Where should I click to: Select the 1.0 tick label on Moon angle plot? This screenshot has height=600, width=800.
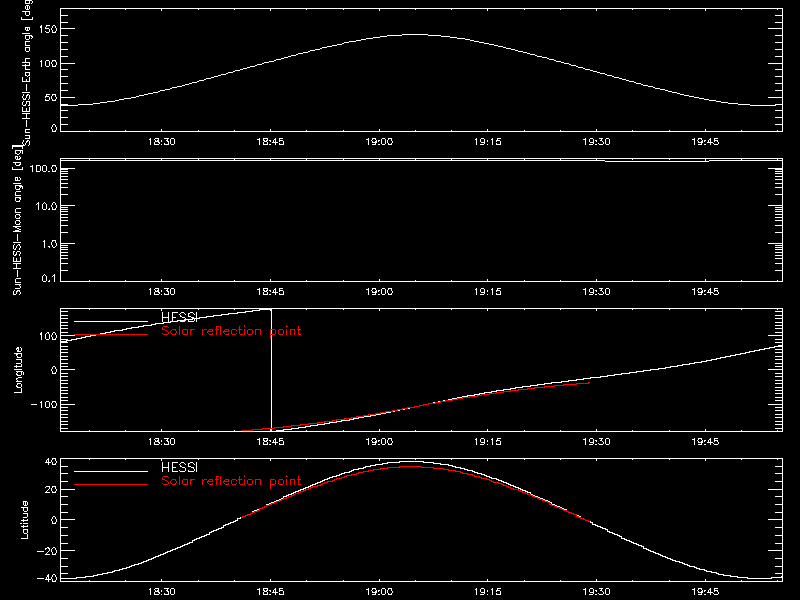coord(49,244)
